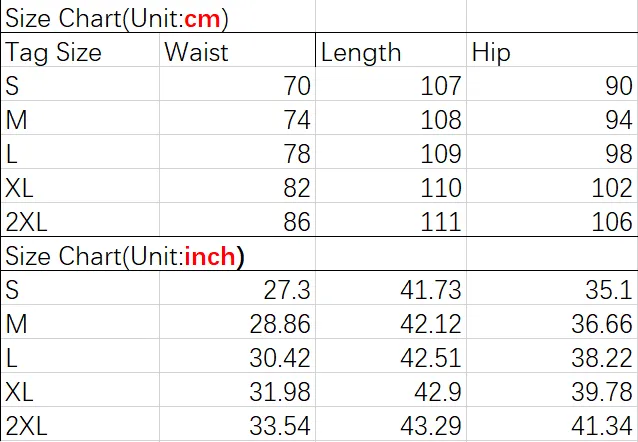This screenshot has width=638, height=442.
Task: Click the length cell showing 42.9
Action: pyautogui.click(x=391, y=390)
